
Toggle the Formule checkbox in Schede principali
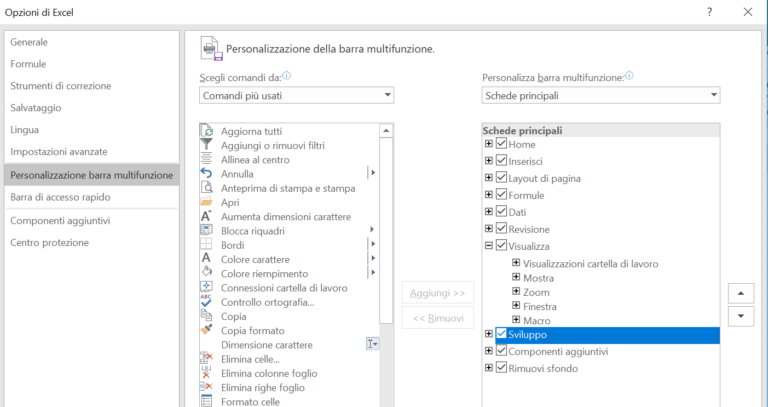tap(502, 195)
